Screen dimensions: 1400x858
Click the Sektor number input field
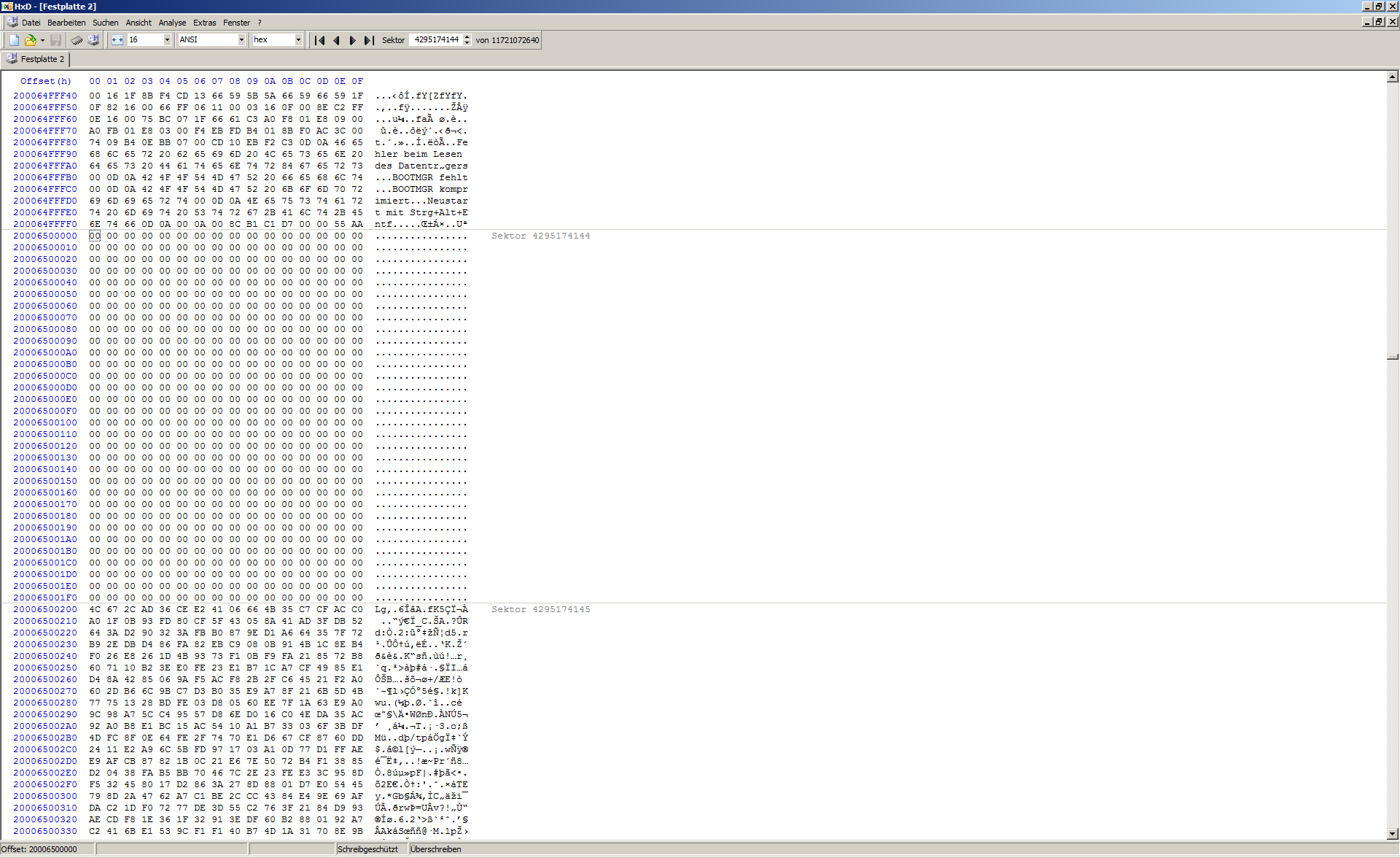point(436,40)
